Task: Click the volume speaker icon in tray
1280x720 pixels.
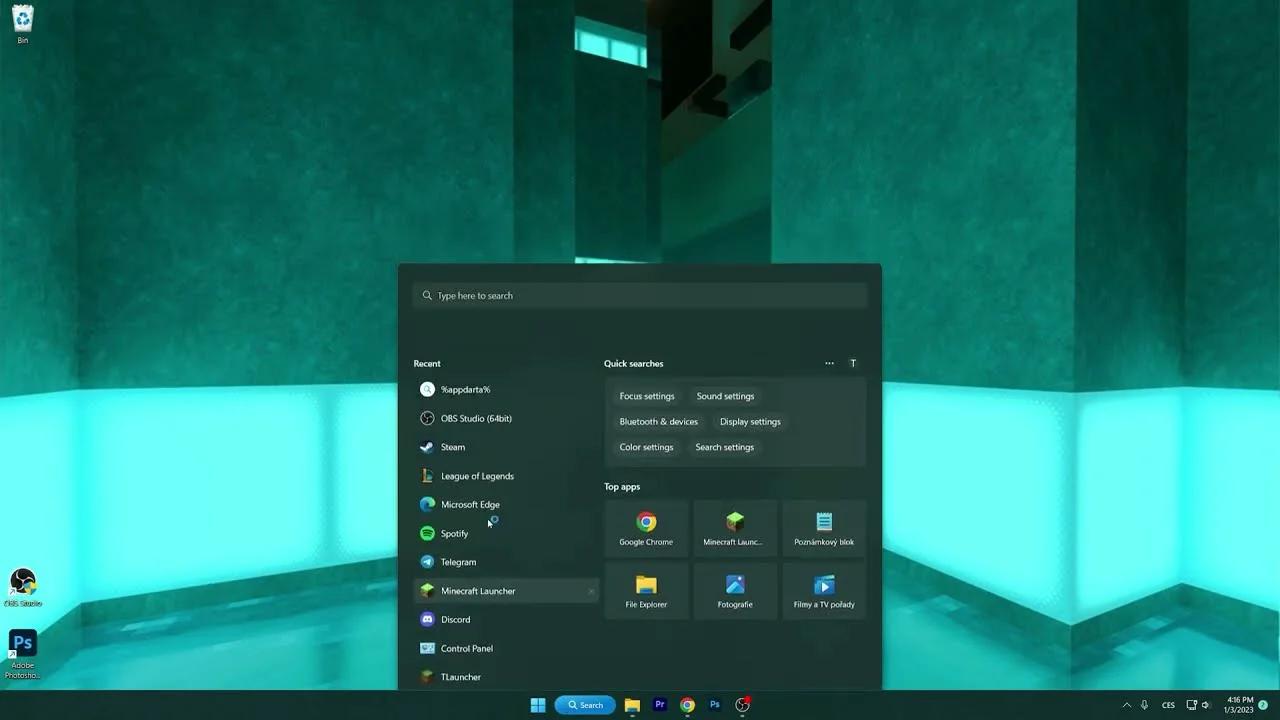Action: click(1205, 705)
